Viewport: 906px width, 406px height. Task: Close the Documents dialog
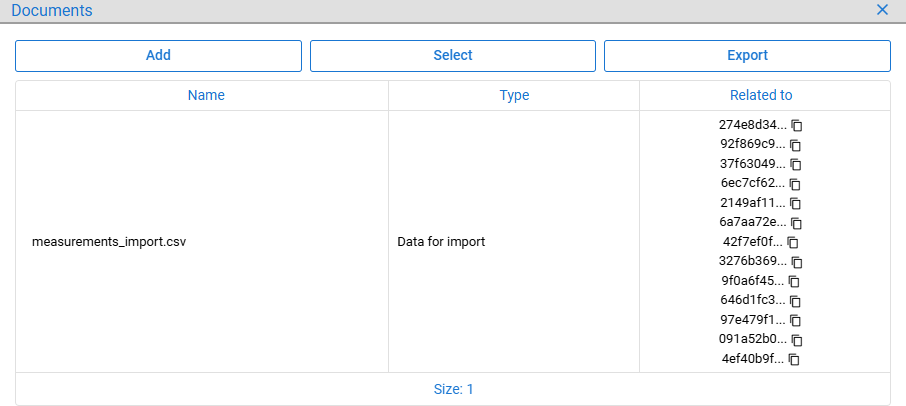click(x=882, y=10)
